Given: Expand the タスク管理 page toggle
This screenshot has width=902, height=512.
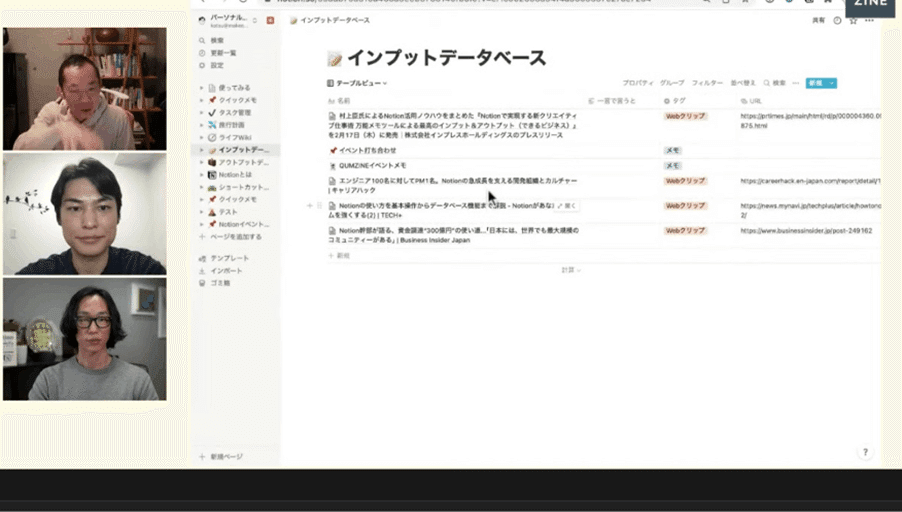Looking at the screenshot, I should coord(202,113).
